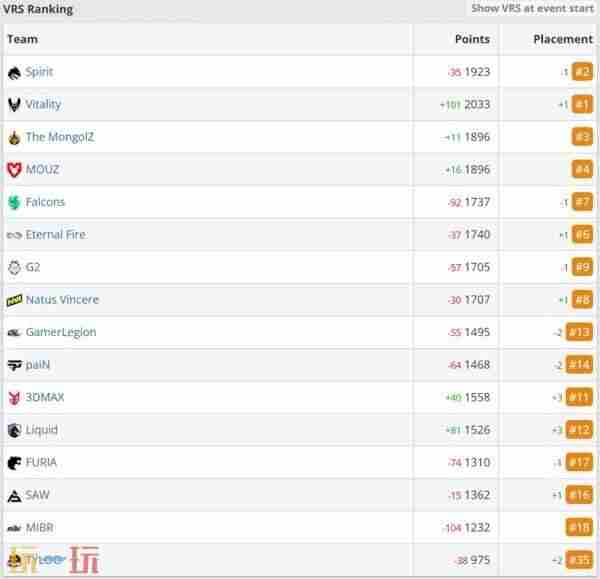Click the Placement column header
Screen dimensions: 600x579
[563, 39]
